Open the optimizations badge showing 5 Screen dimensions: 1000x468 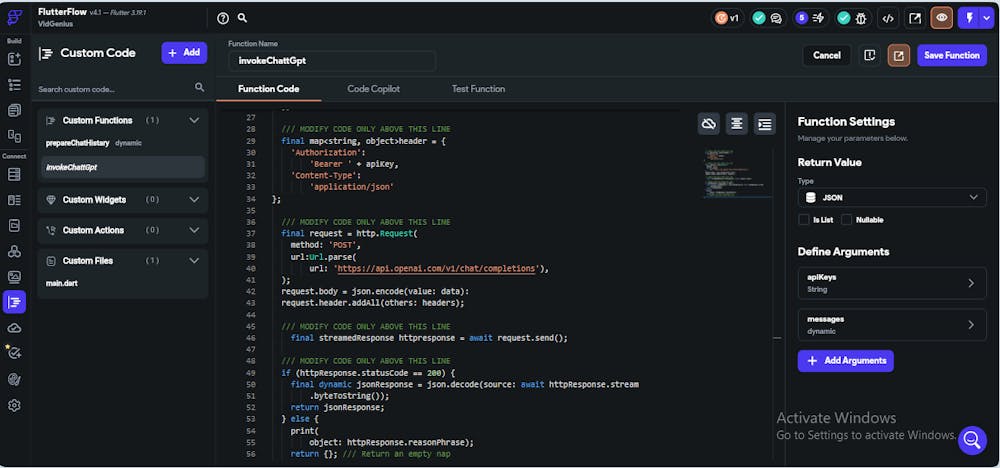809,18
